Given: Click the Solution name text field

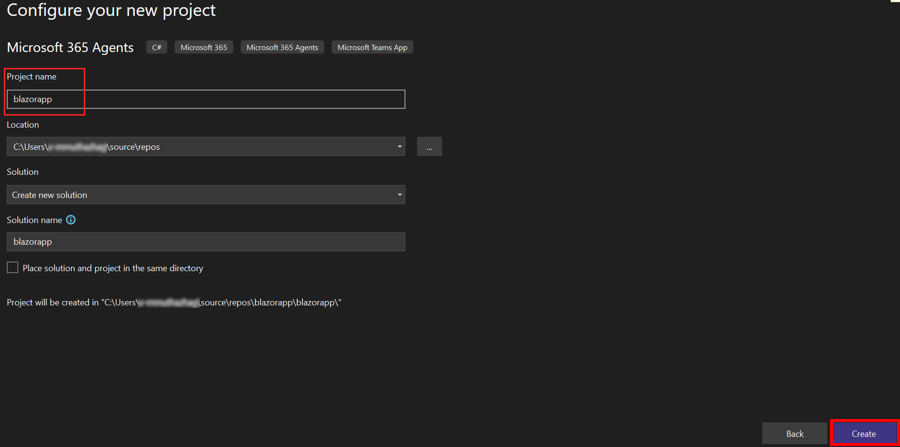Looking at the screenshot, I should 205,242.
